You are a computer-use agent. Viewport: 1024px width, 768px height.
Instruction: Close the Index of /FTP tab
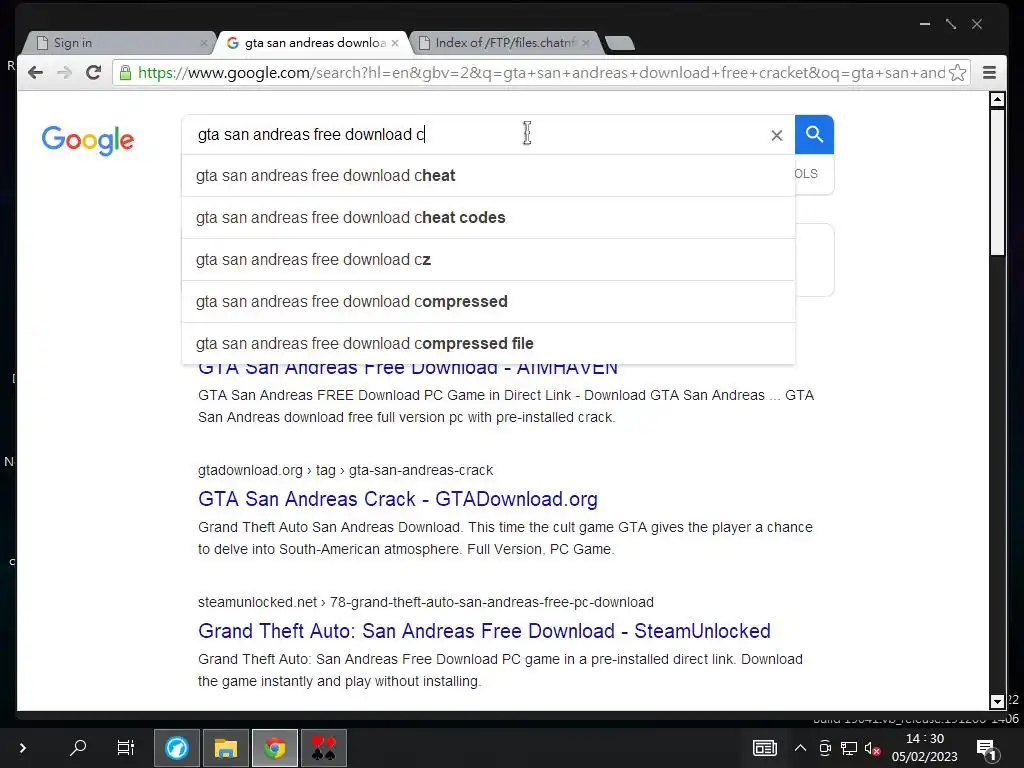click(586, 43)
